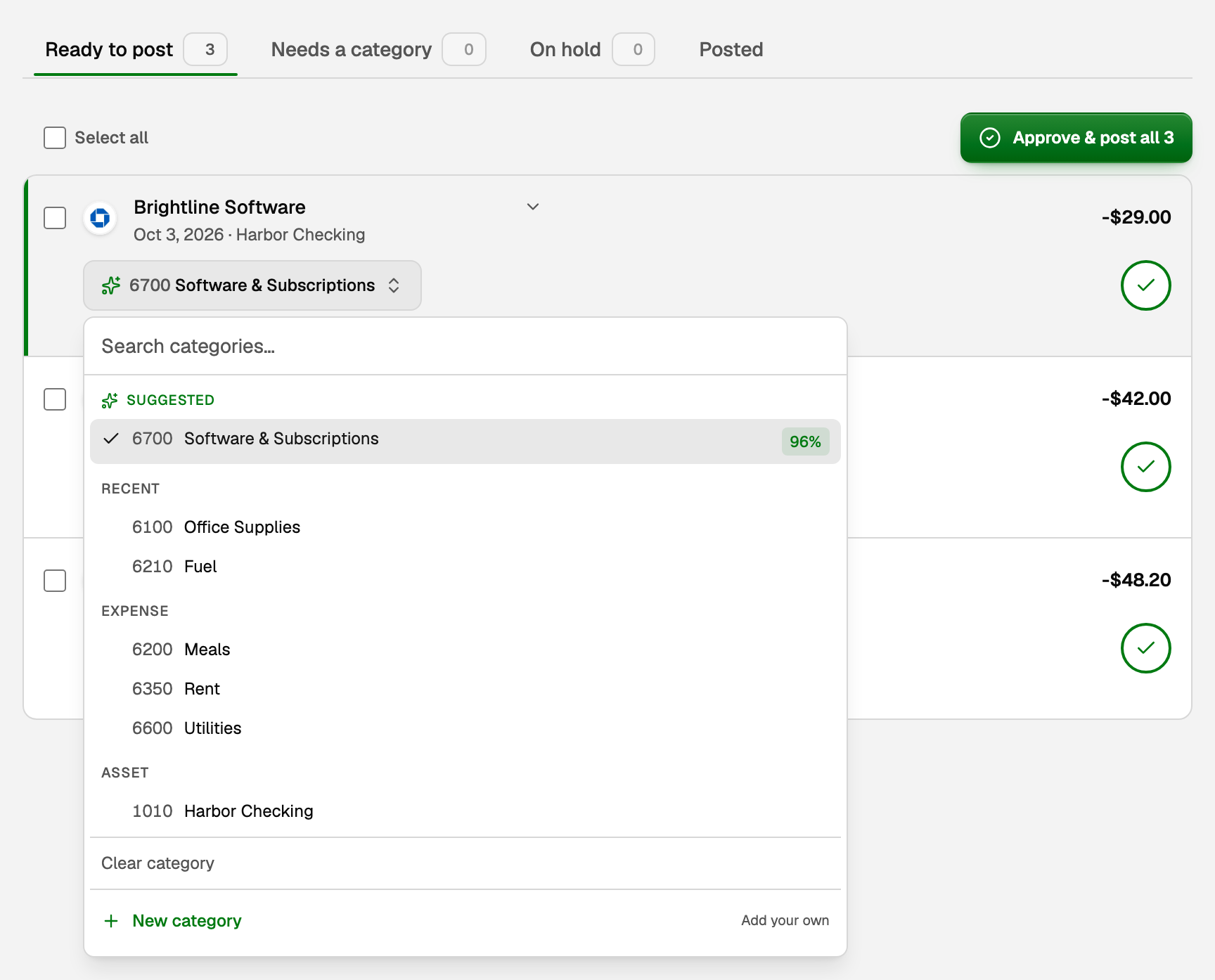Click Clear category option

(465, 863)
